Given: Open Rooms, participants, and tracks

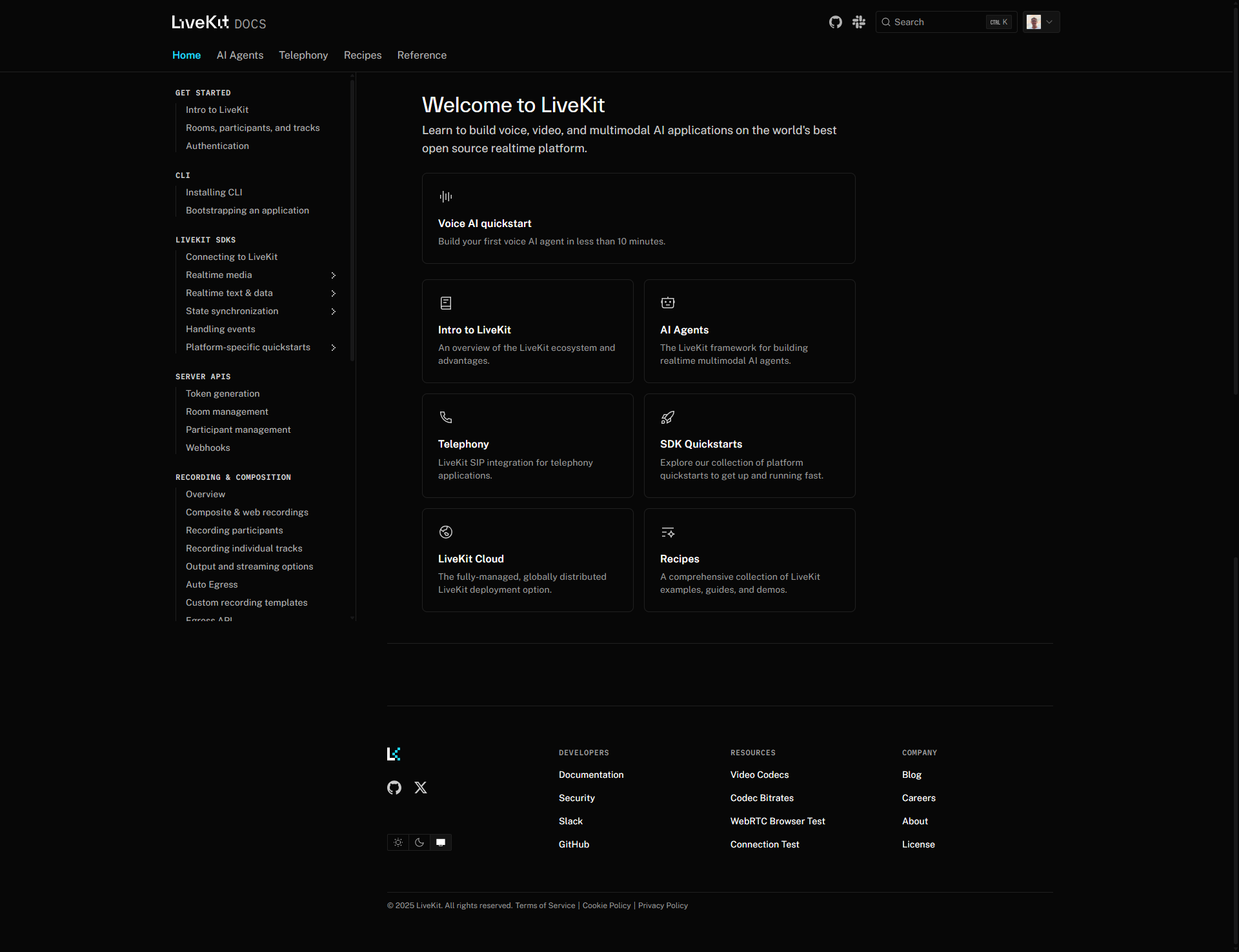Looking at the screenshot, I should pos(253,128).
